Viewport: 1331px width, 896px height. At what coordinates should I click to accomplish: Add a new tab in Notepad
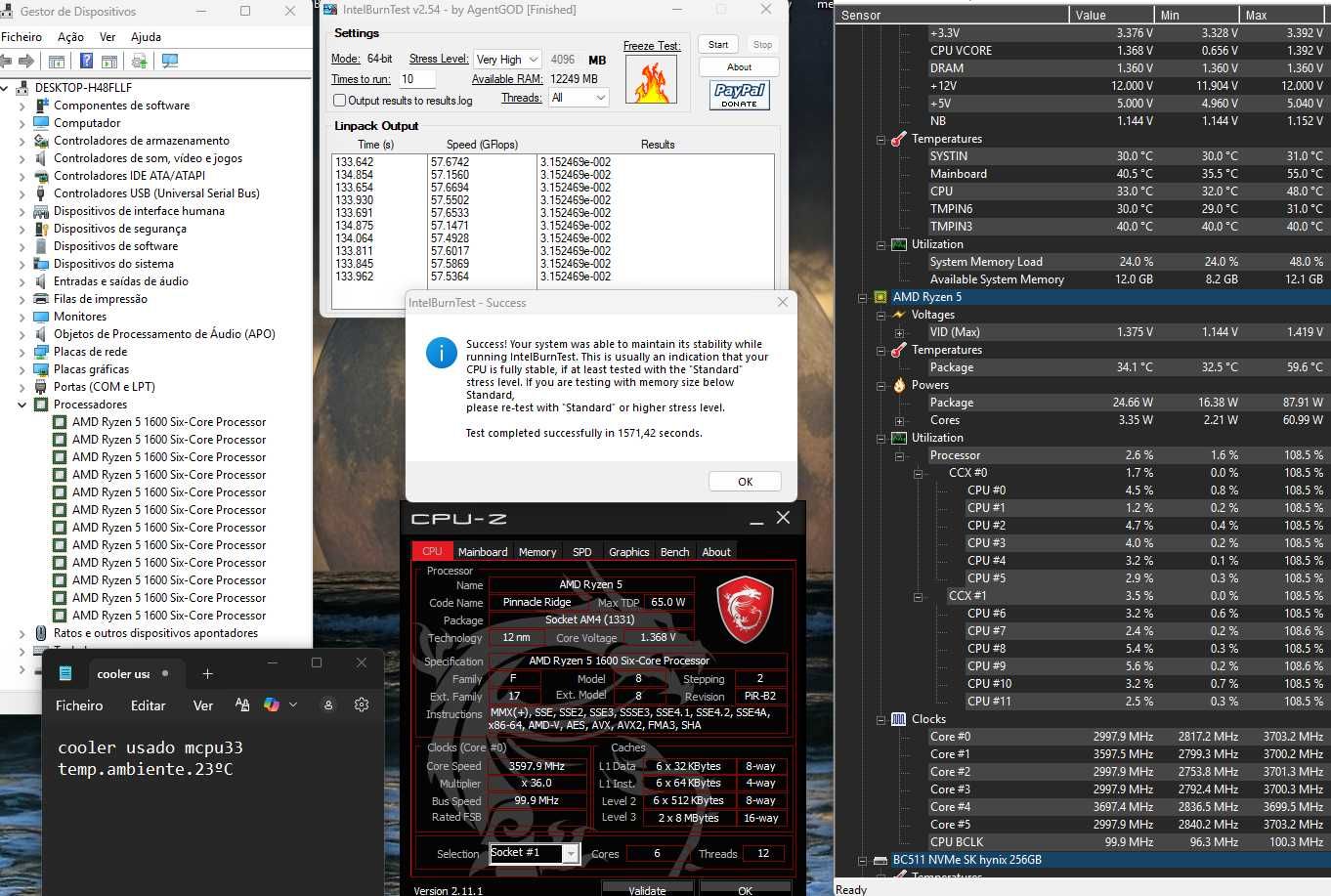(x=207, y=673)
